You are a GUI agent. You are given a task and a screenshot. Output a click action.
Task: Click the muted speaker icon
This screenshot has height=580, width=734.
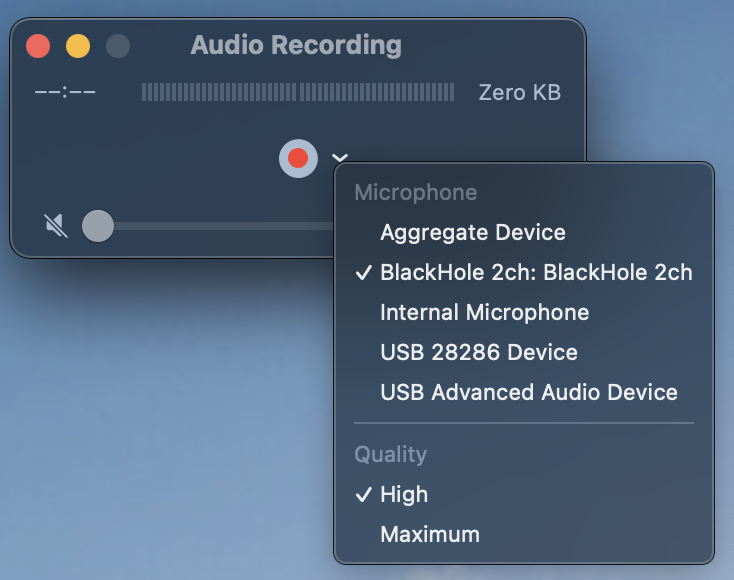[56, 226]
